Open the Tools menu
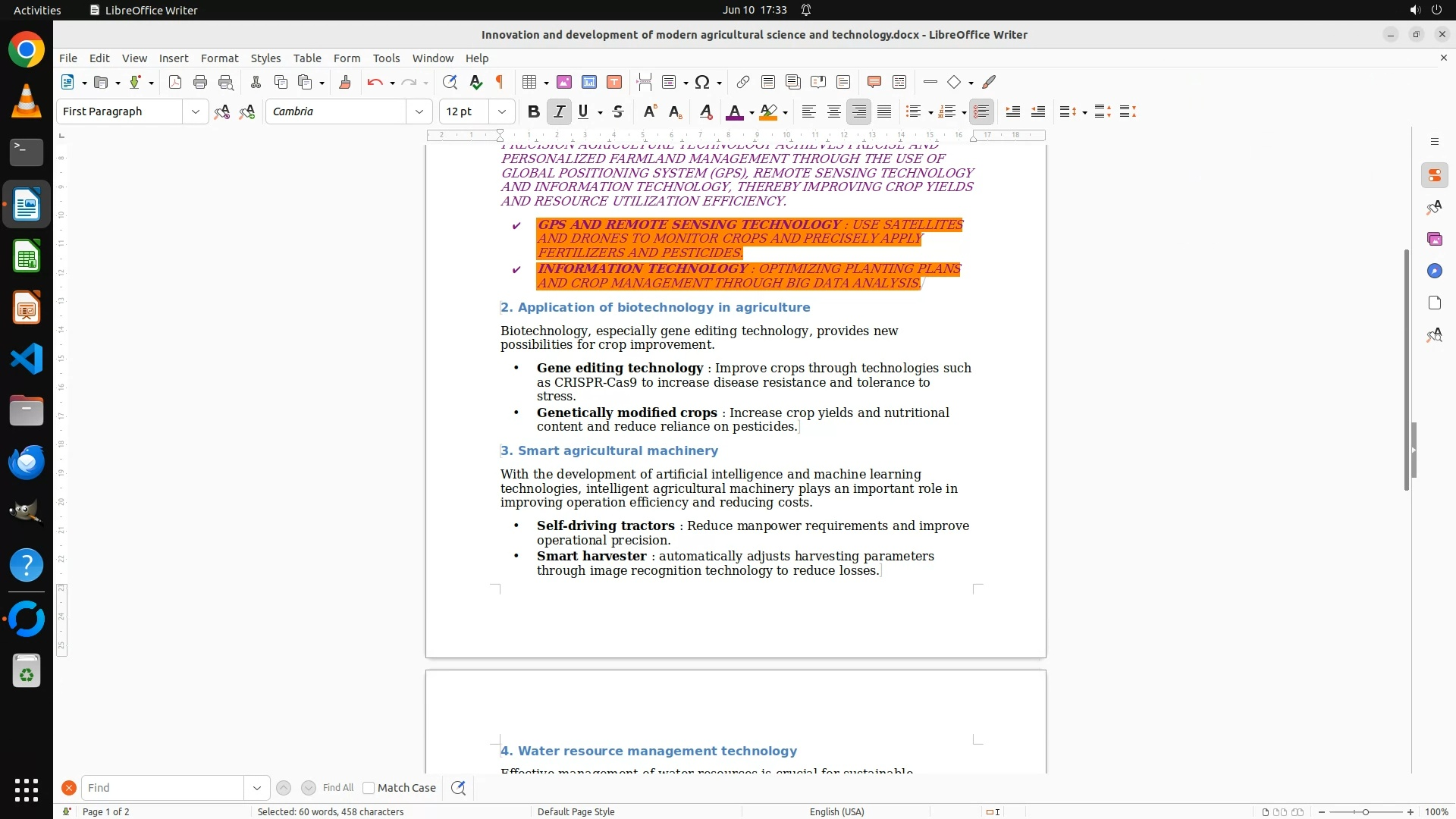This screenshot has height=819, width=1456. 386,58
